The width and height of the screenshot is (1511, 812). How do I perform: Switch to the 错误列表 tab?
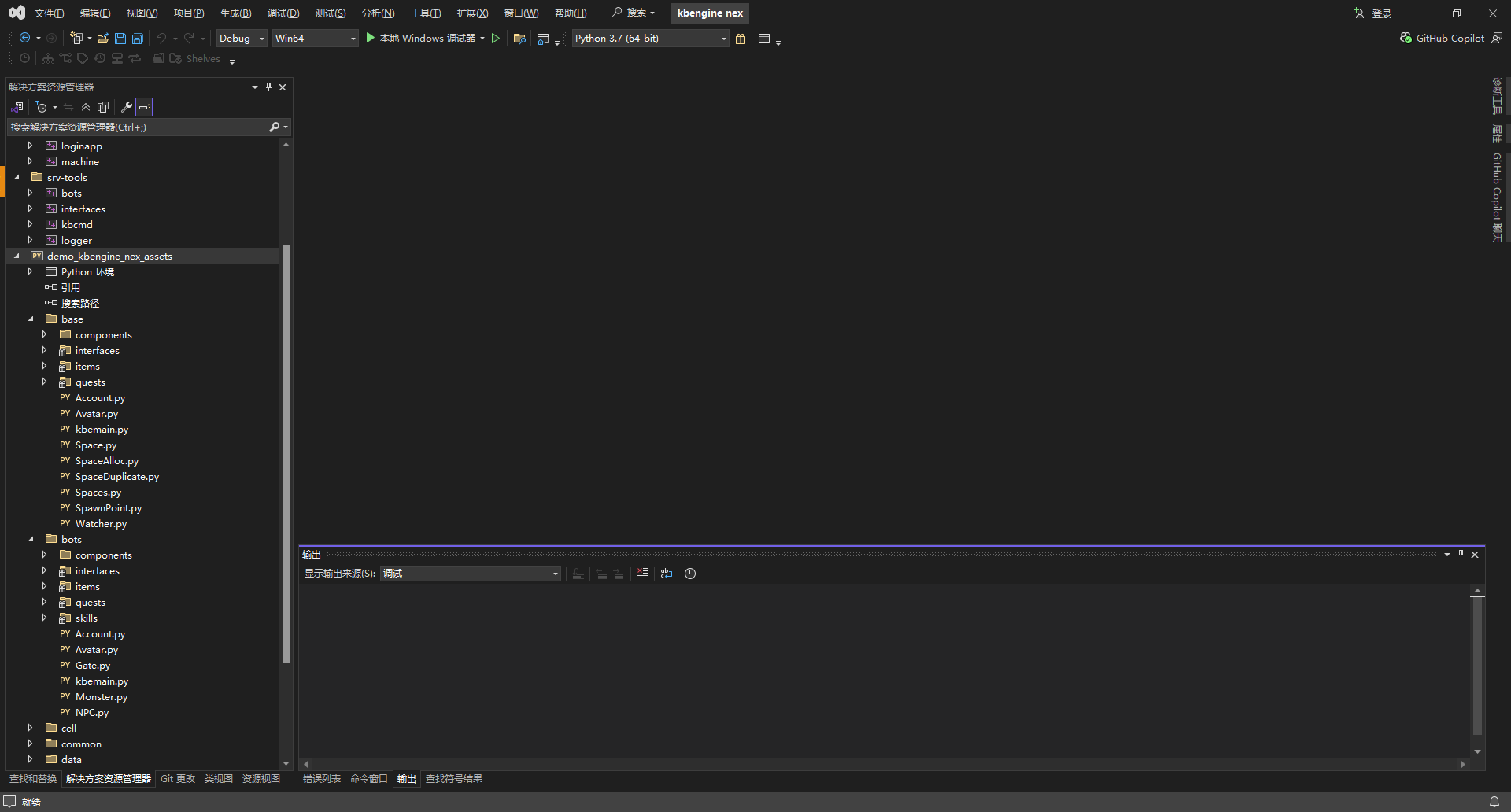point(321,779)
